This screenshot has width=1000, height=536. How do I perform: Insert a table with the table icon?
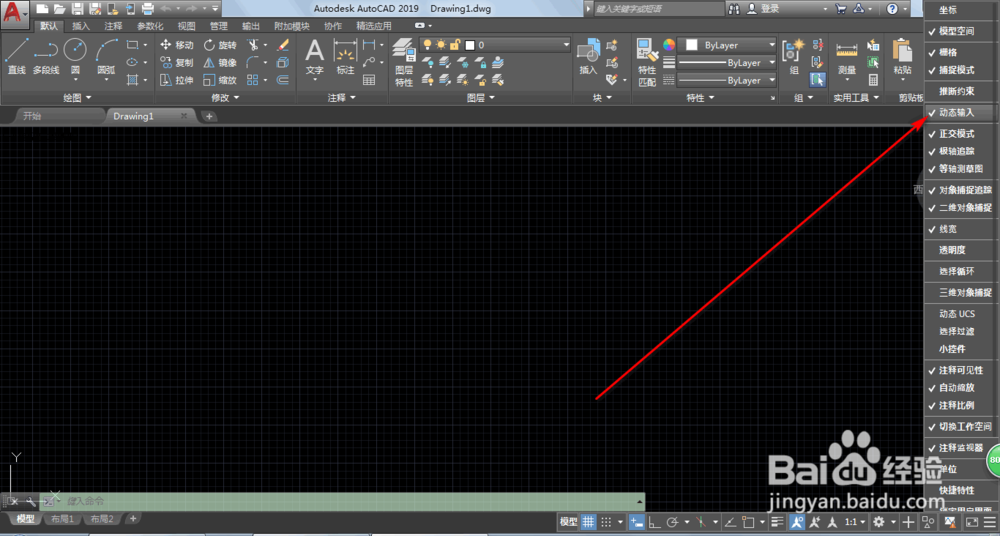(x=369, y=80)
